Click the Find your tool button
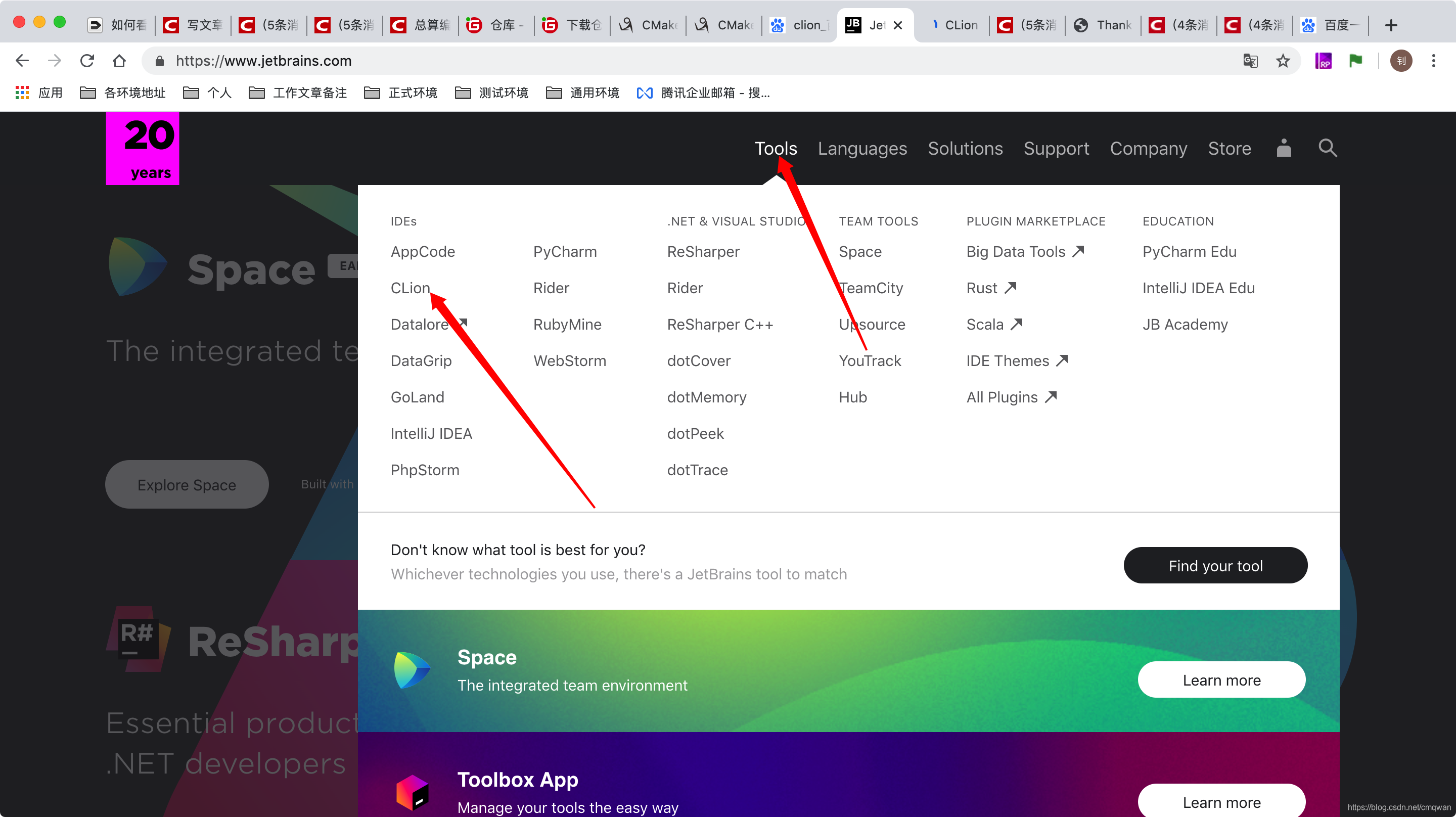1456x817 pixels. [1215, 565]
